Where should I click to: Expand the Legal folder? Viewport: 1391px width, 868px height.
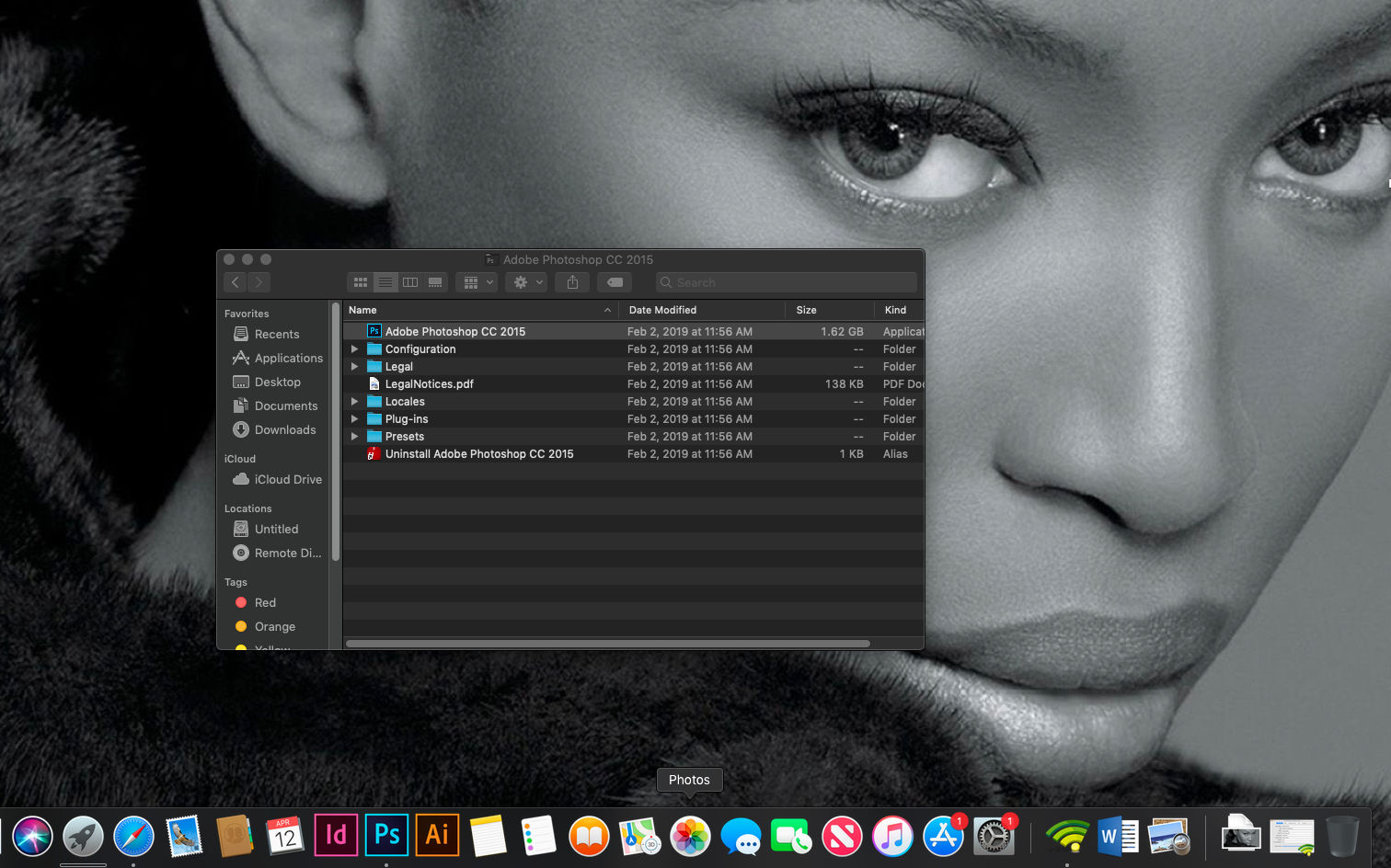pyautogui.click(x=354, y=367)
